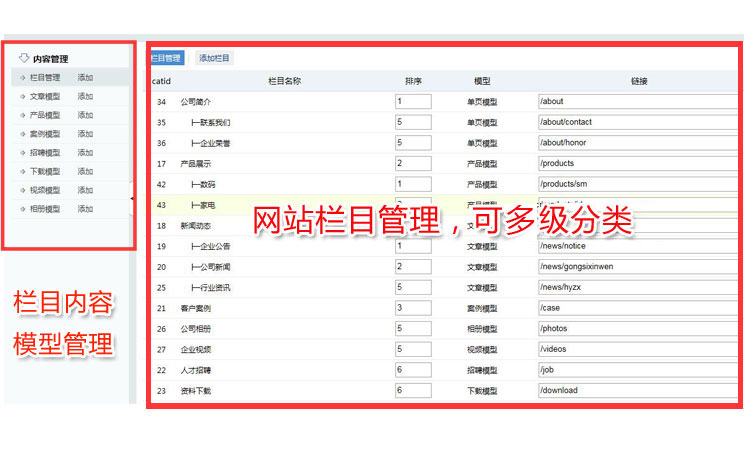The image size is (750, 450).
Task: Click 添加 next to 文章模型
Action: (x=85, y=96)
